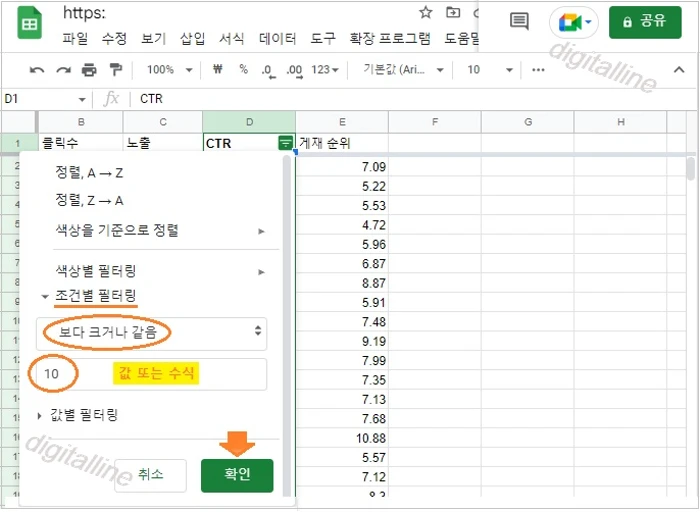Open the Google Meet call button
The width and height of the screenshot is (700, 512).
tap(574, 22)
